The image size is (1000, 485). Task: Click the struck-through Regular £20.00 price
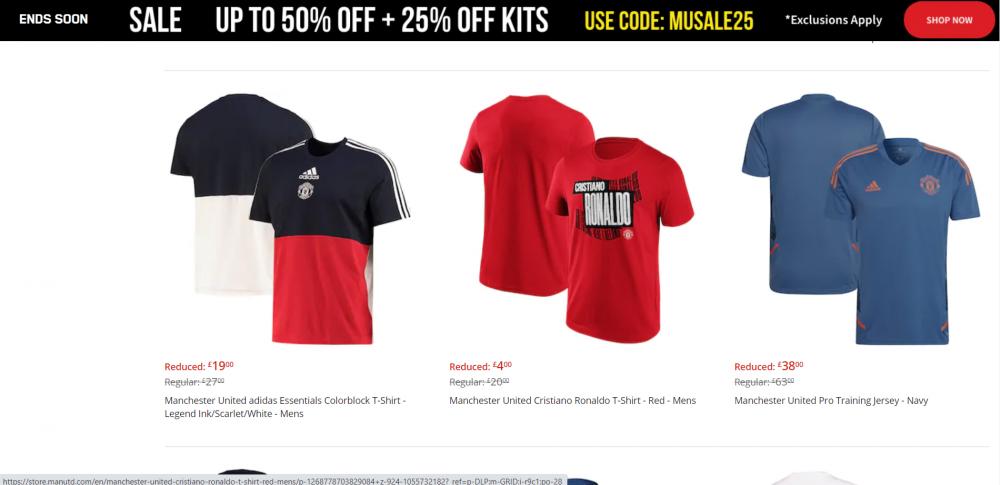[479, 382]
